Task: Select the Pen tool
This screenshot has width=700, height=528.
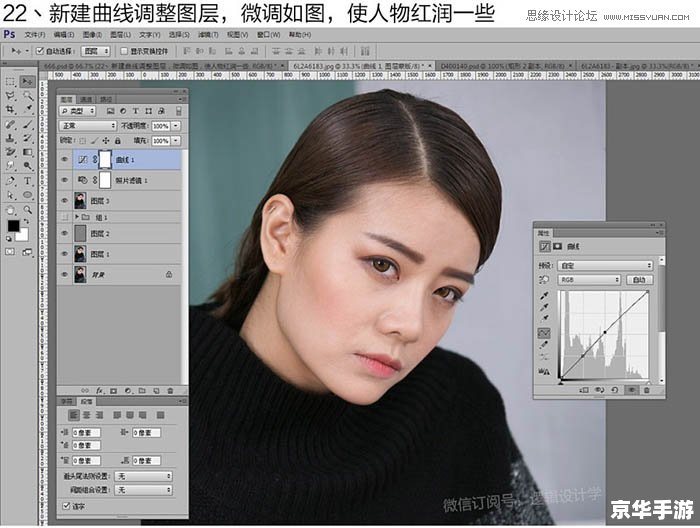Action: [x=11, y=181]
